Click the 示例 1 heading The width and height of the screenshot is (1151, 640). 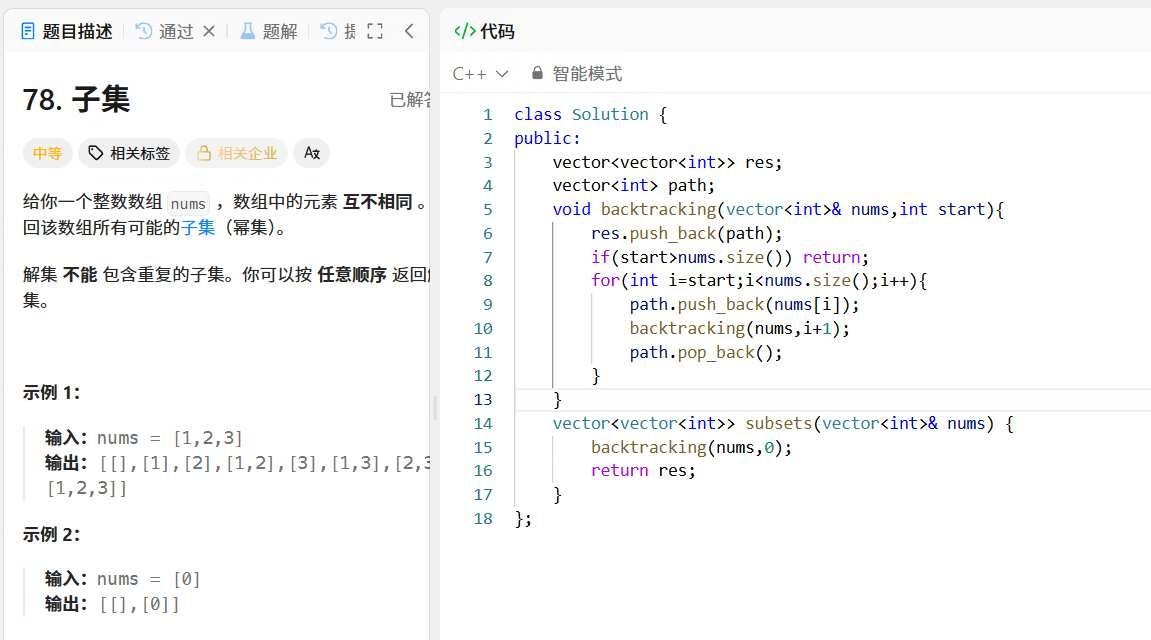pos(51,393)
